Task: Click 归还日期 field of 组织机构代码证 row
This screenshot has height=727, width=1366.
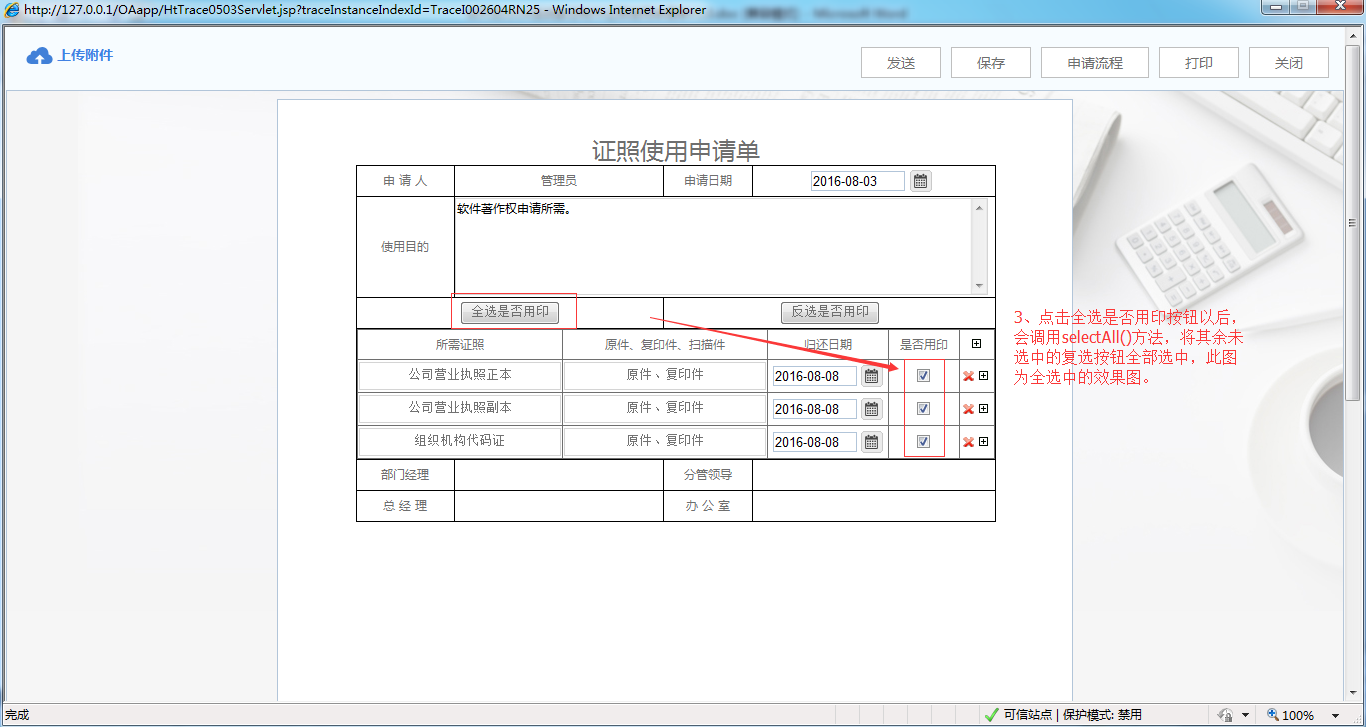Action: [x=814, y=442]
